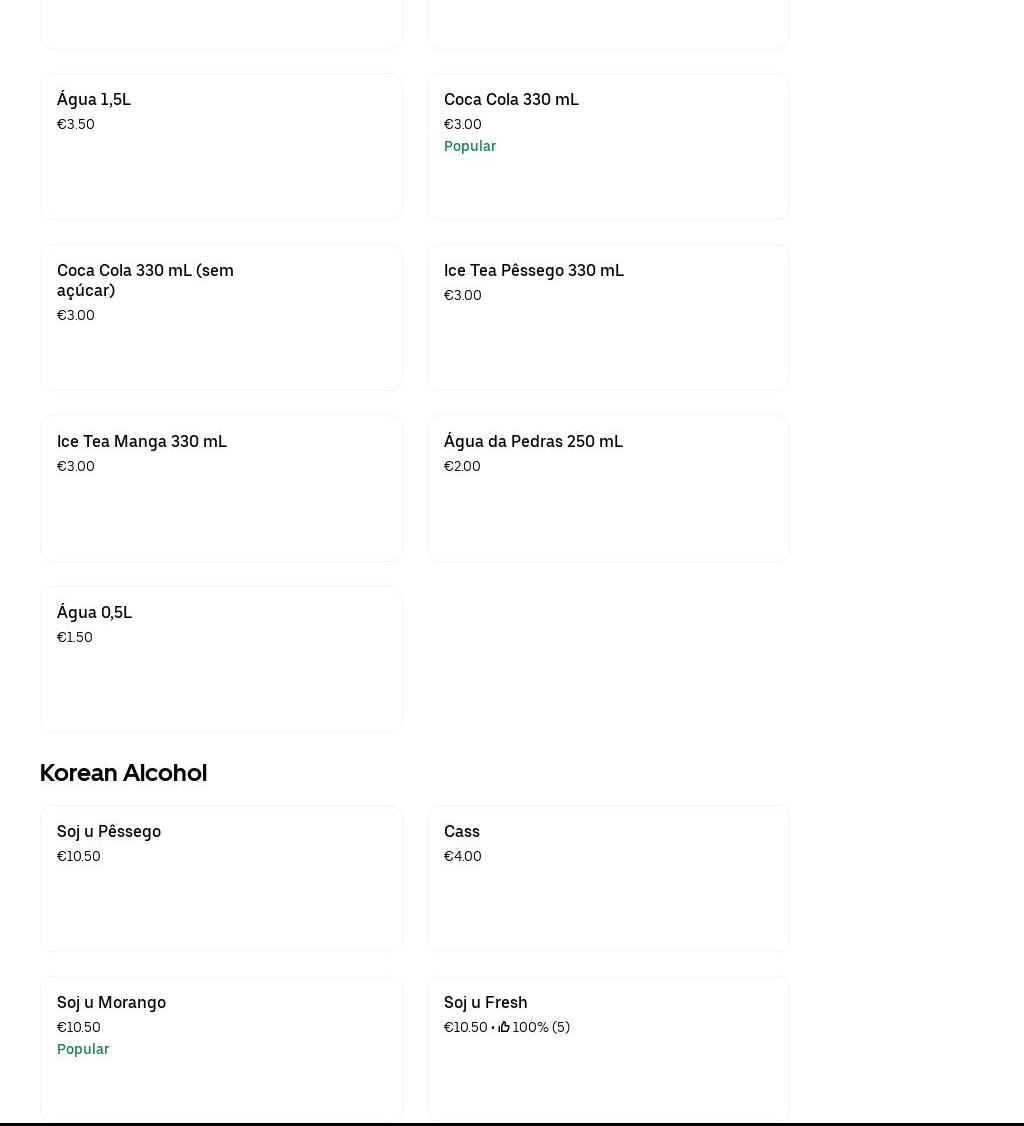Open the Soju Morango item title
The image size is (1024, 1126).
click(x=111, y=1002)
